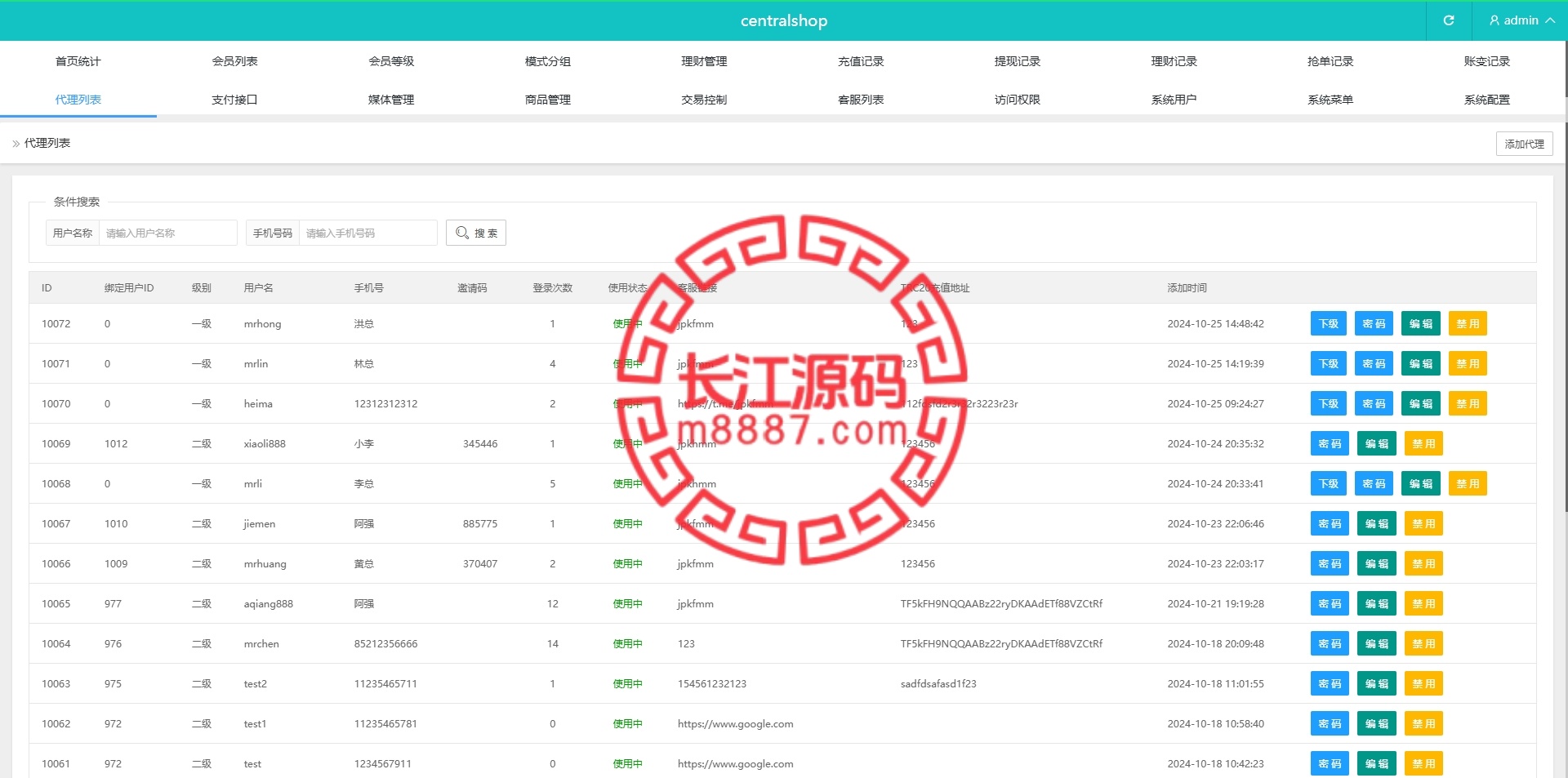Click invite code 885775
Screen dimensions: 1568x778
tap(480, 523)
